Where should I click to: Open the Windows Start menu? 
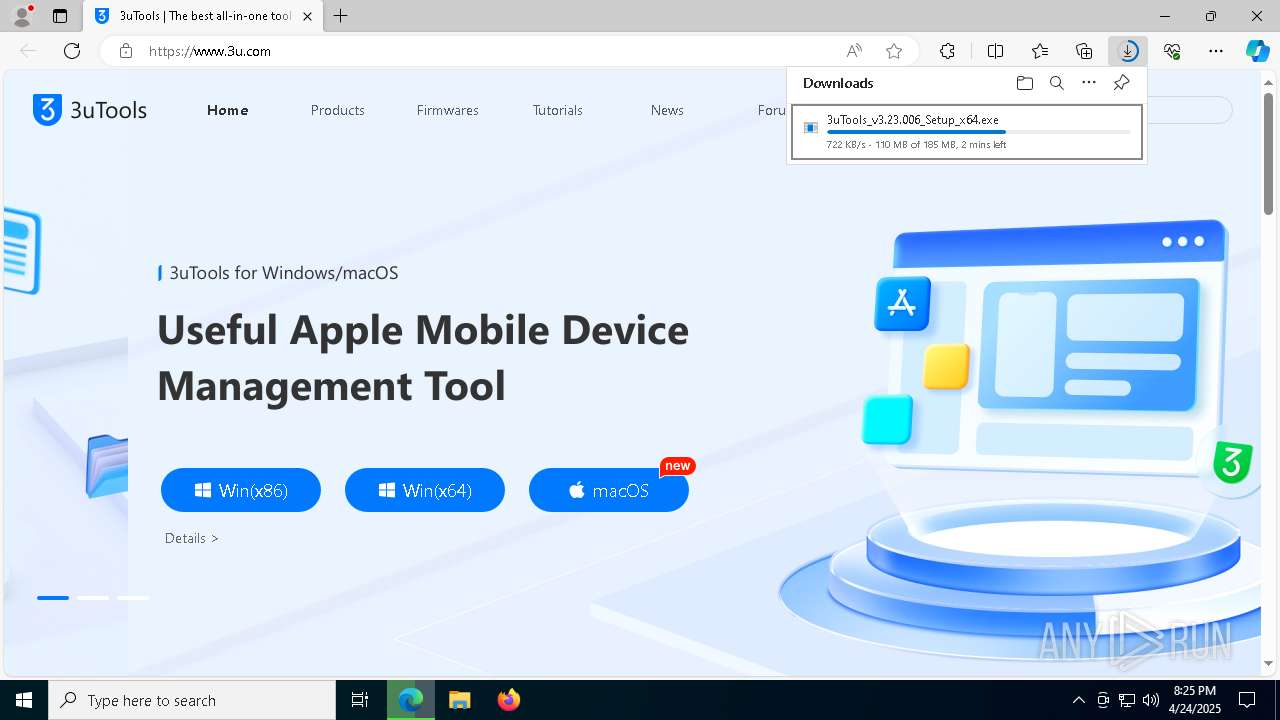pyautogui.click(x=24, y=700)
